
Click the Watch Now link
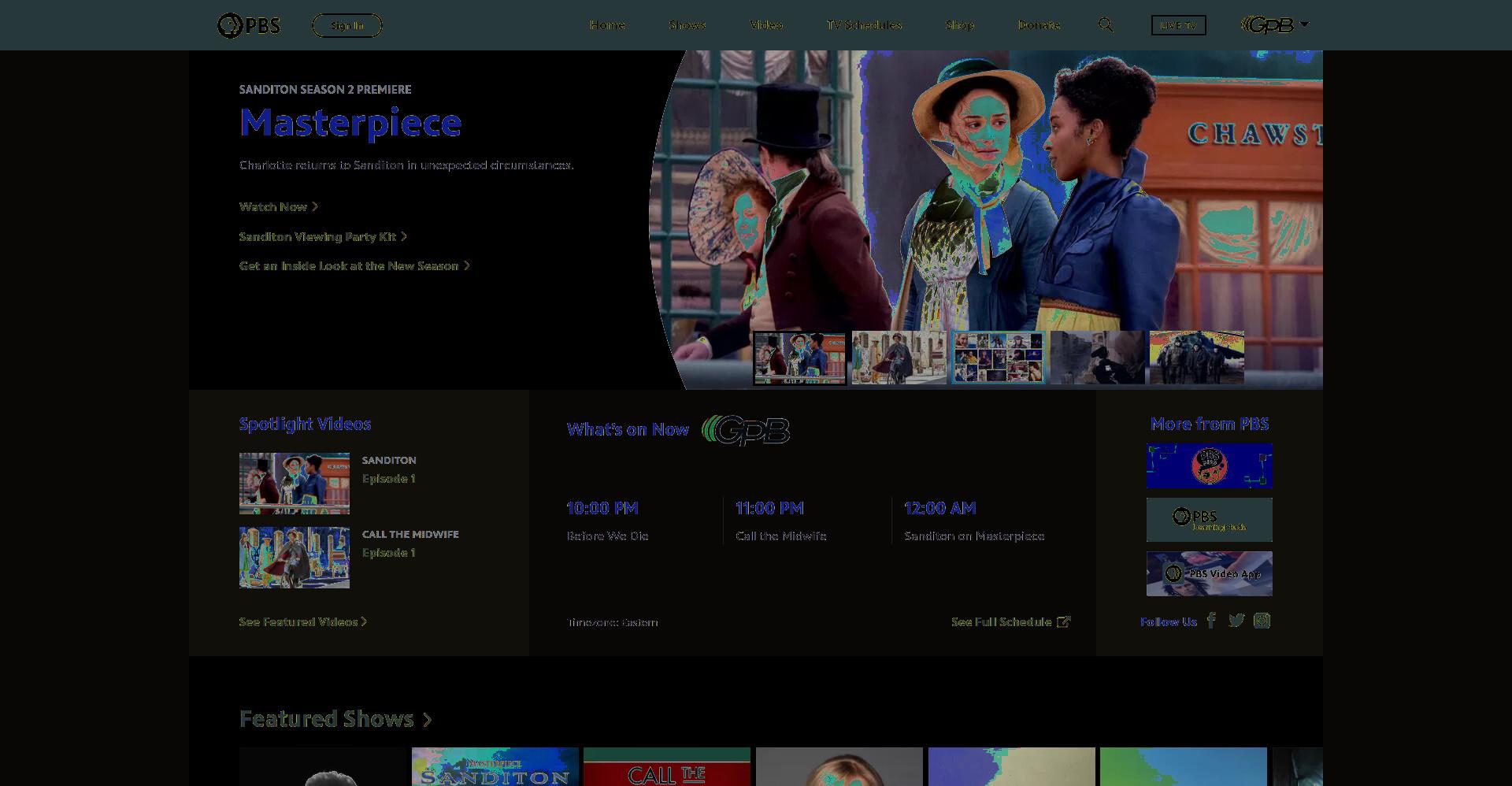pos(279,206)
